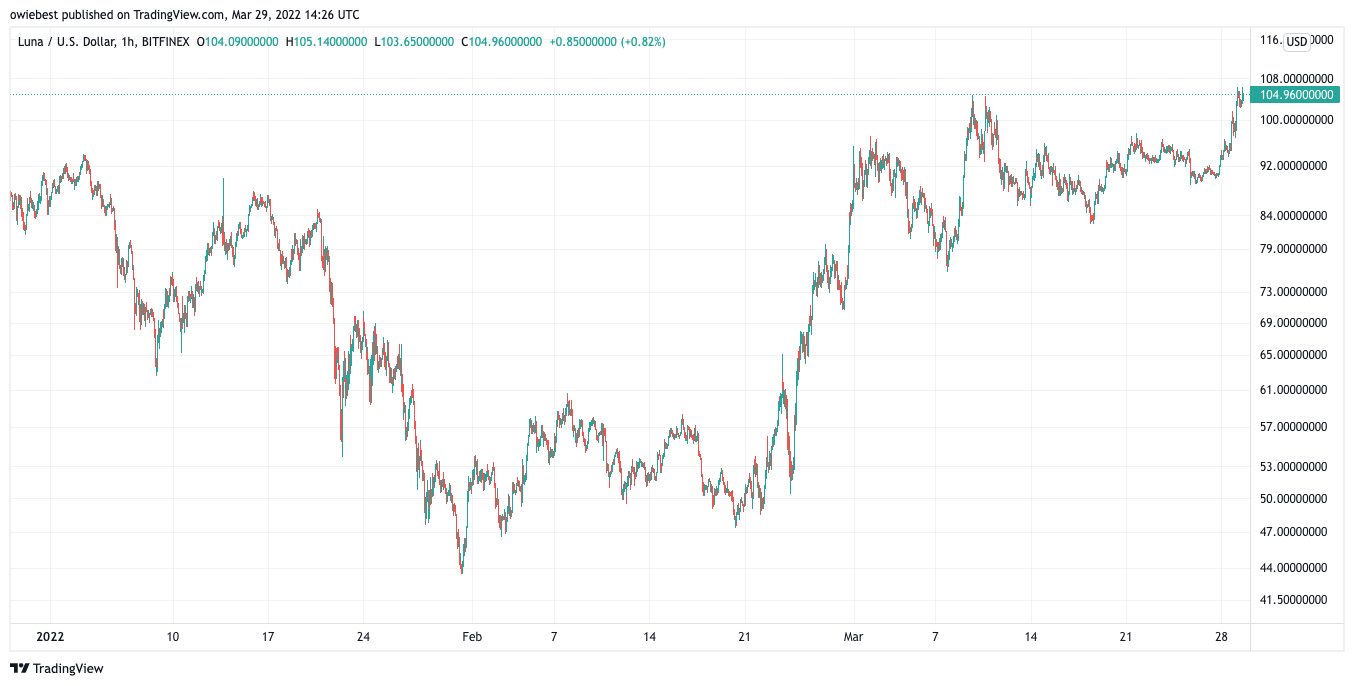Click the 108.00000000 price axis label
Image resolution: width=1354 pixels, height=686 pixels.
[x=1297, y=78]
